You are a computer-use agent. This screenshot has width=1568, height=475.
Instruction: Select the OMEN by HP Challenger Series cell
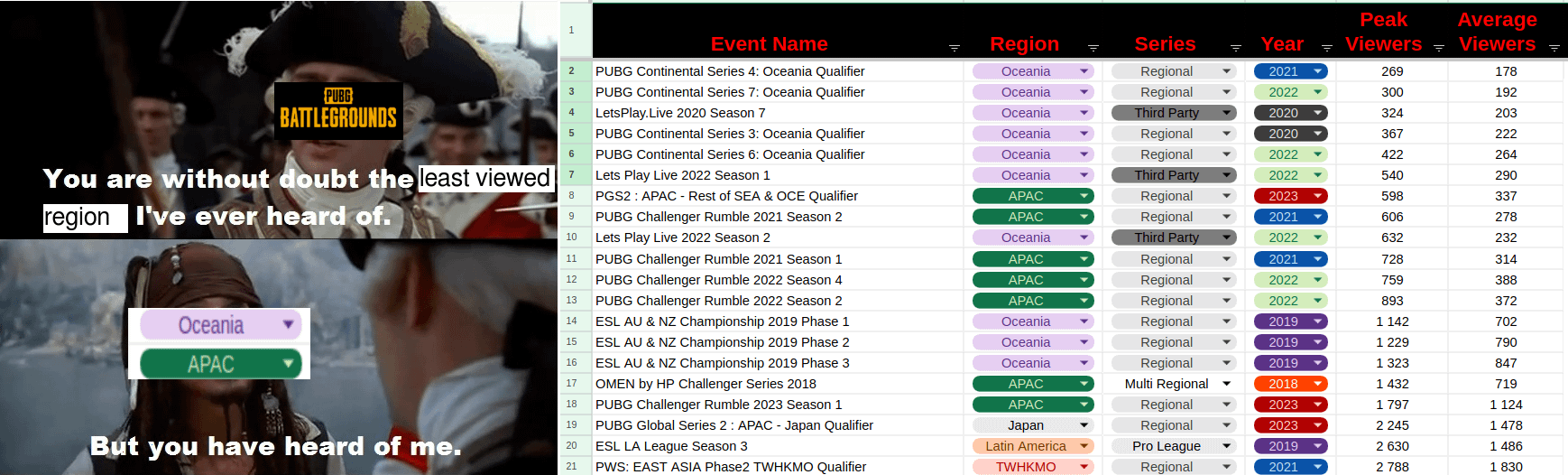[706, 384]
